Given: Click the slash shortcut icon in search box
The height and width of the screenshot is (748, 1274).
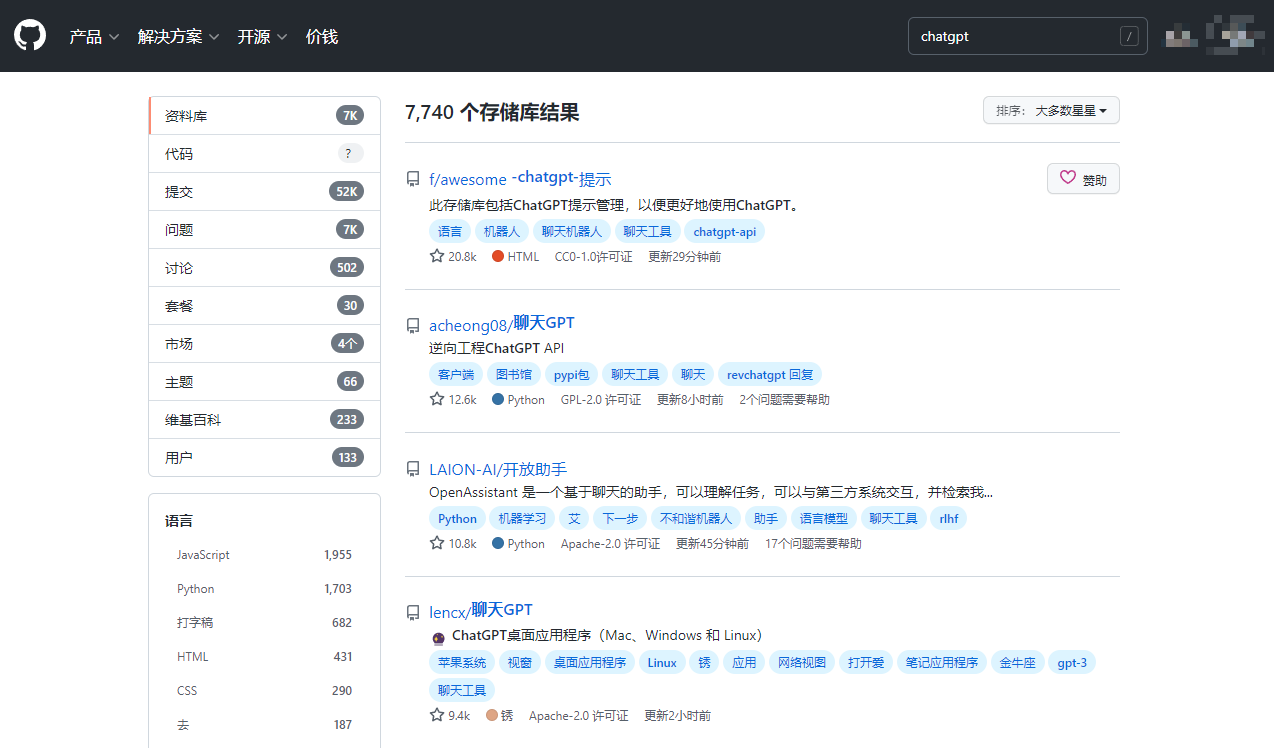Looking at the screenshot, I should tap(1129, 37).
